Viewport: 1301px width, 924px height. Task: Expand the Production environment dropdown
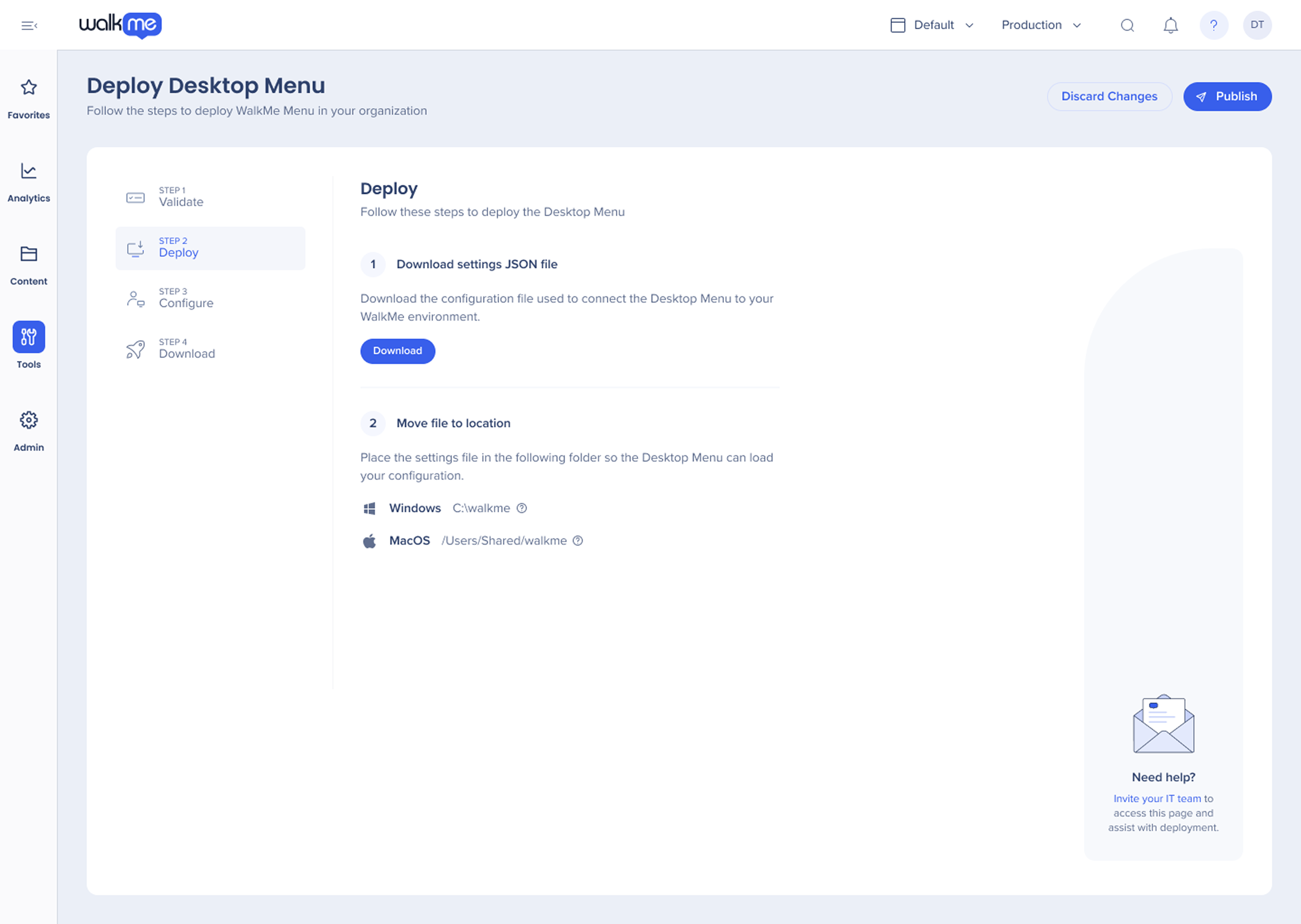(x=1041, y=25)
